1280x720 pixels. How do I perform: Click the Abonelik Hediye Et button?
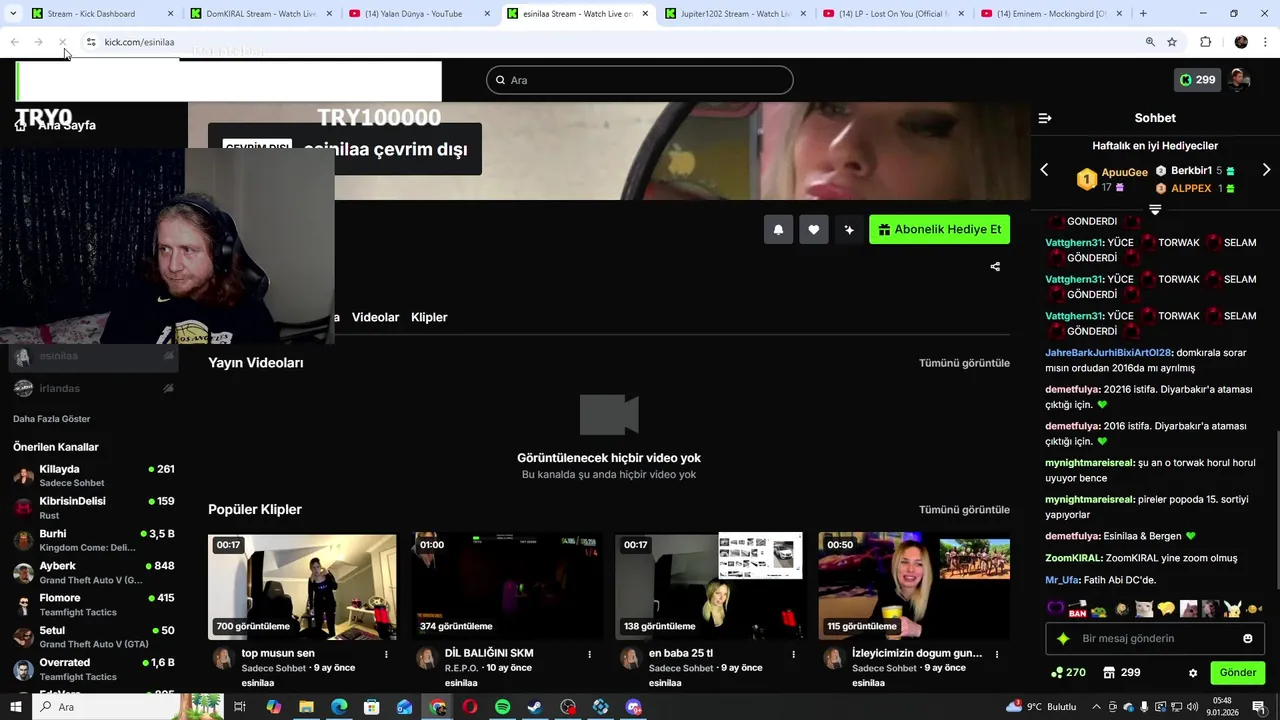[939, 229]
